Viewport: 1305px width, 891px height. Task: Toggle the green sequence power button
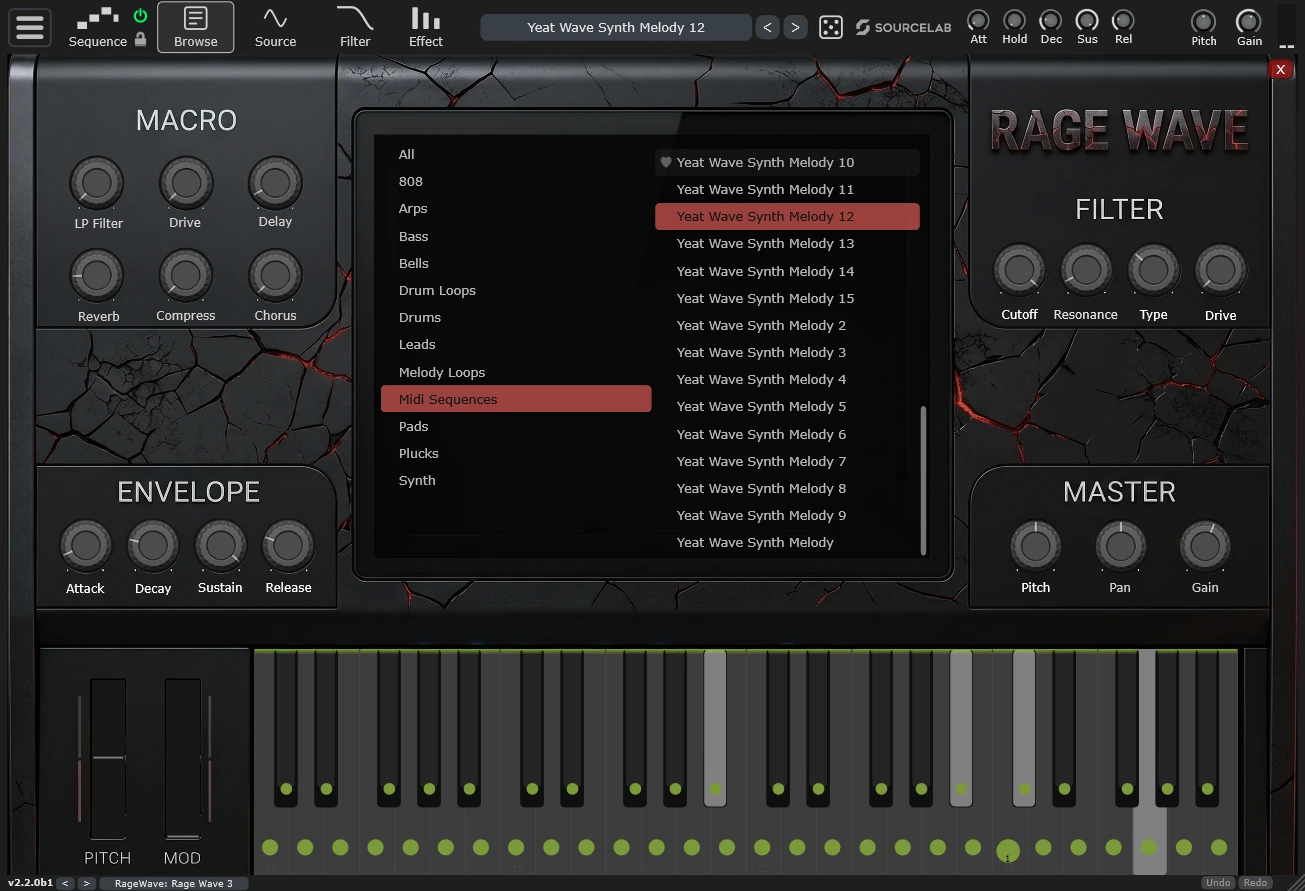tap(140, 16)
